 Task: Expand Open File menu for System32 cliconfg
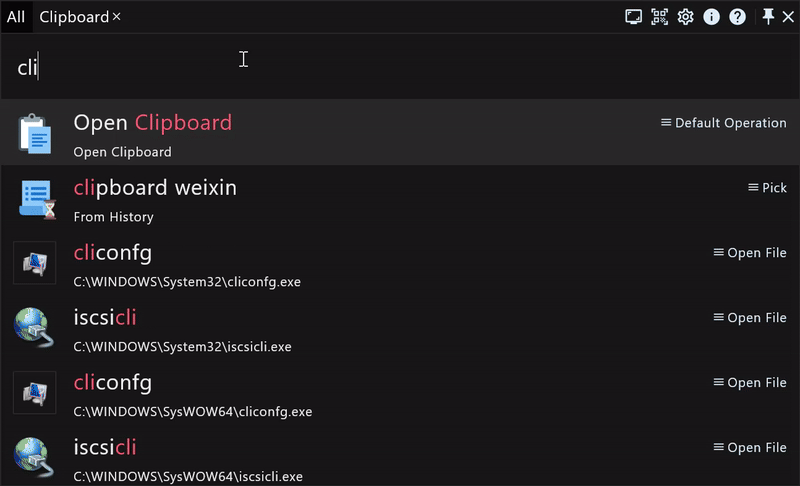click(749, 253)
